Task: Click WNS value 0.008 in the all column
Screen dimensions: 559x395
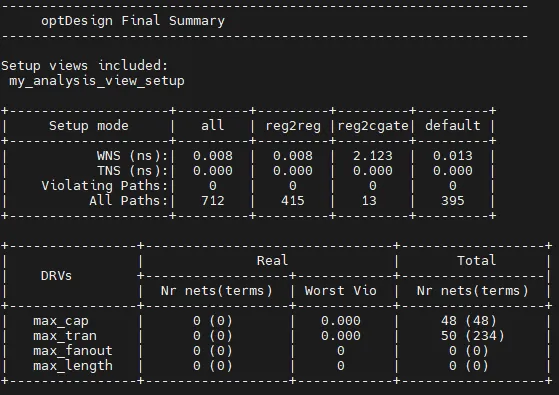Action: pos(213,156)
